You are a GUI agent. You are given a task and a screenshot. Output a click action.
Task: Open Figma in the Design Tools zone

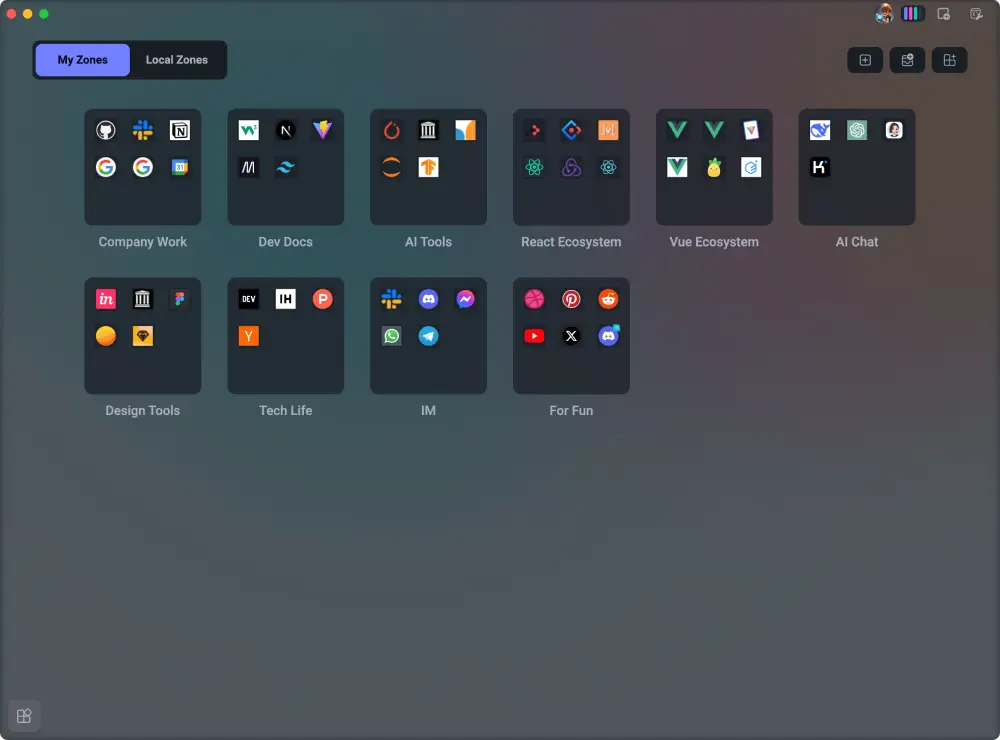pos(180,299)
